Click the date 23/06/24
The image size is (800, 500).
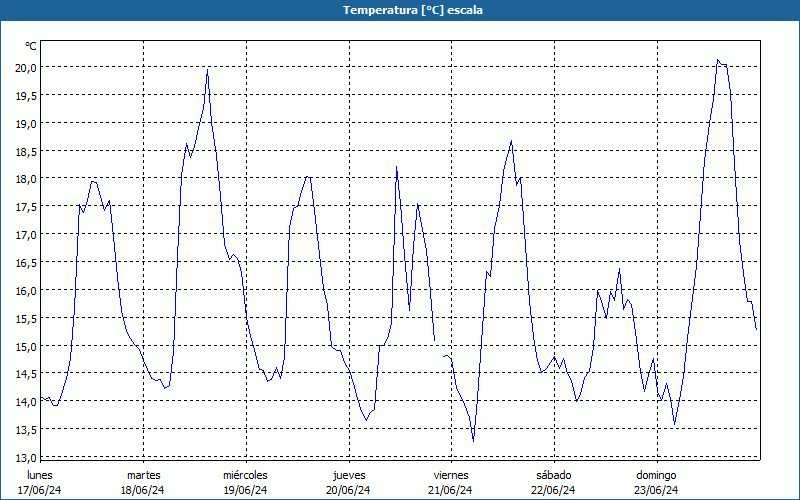(x=656, y=490)
